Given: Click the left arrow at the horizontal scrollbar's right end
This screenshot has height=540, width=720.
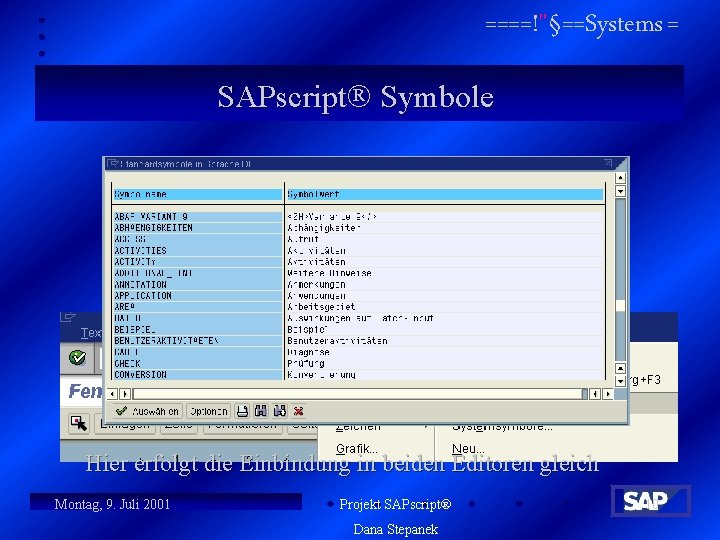Looking at the screenshot, I should pos(595,394).
